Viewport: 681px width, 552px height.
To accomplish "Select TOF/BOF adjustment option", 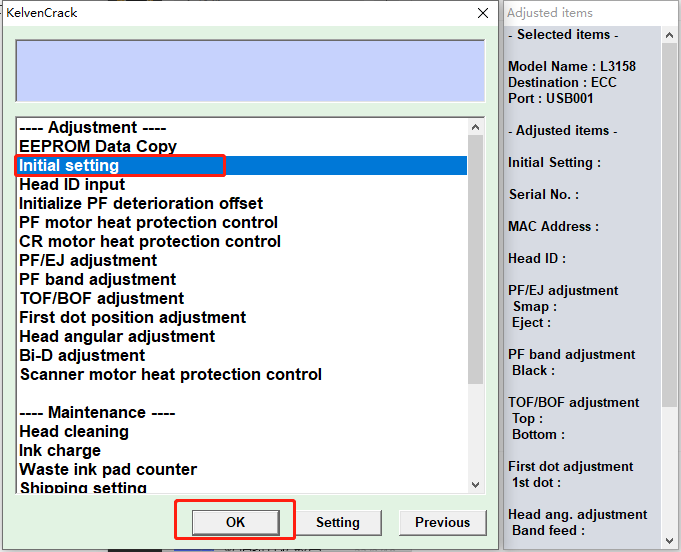I will (101, 299).
